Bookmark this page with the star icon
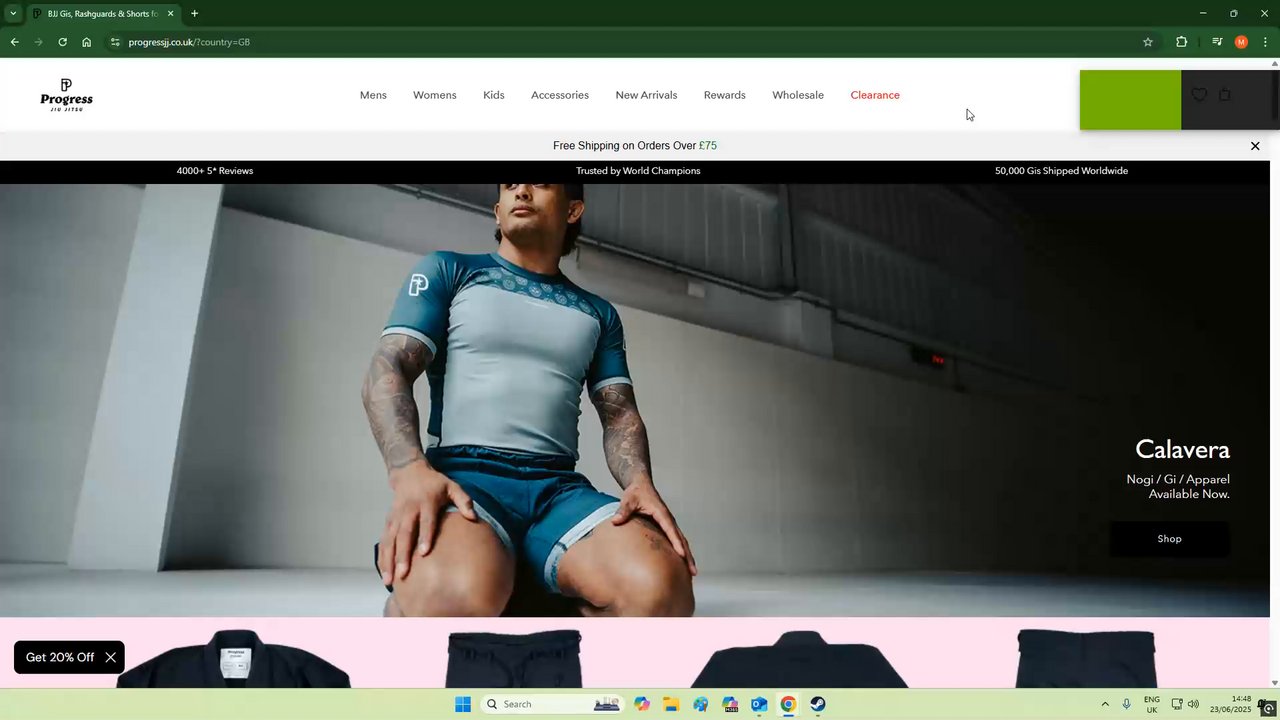 click(x=1148, y=42)
